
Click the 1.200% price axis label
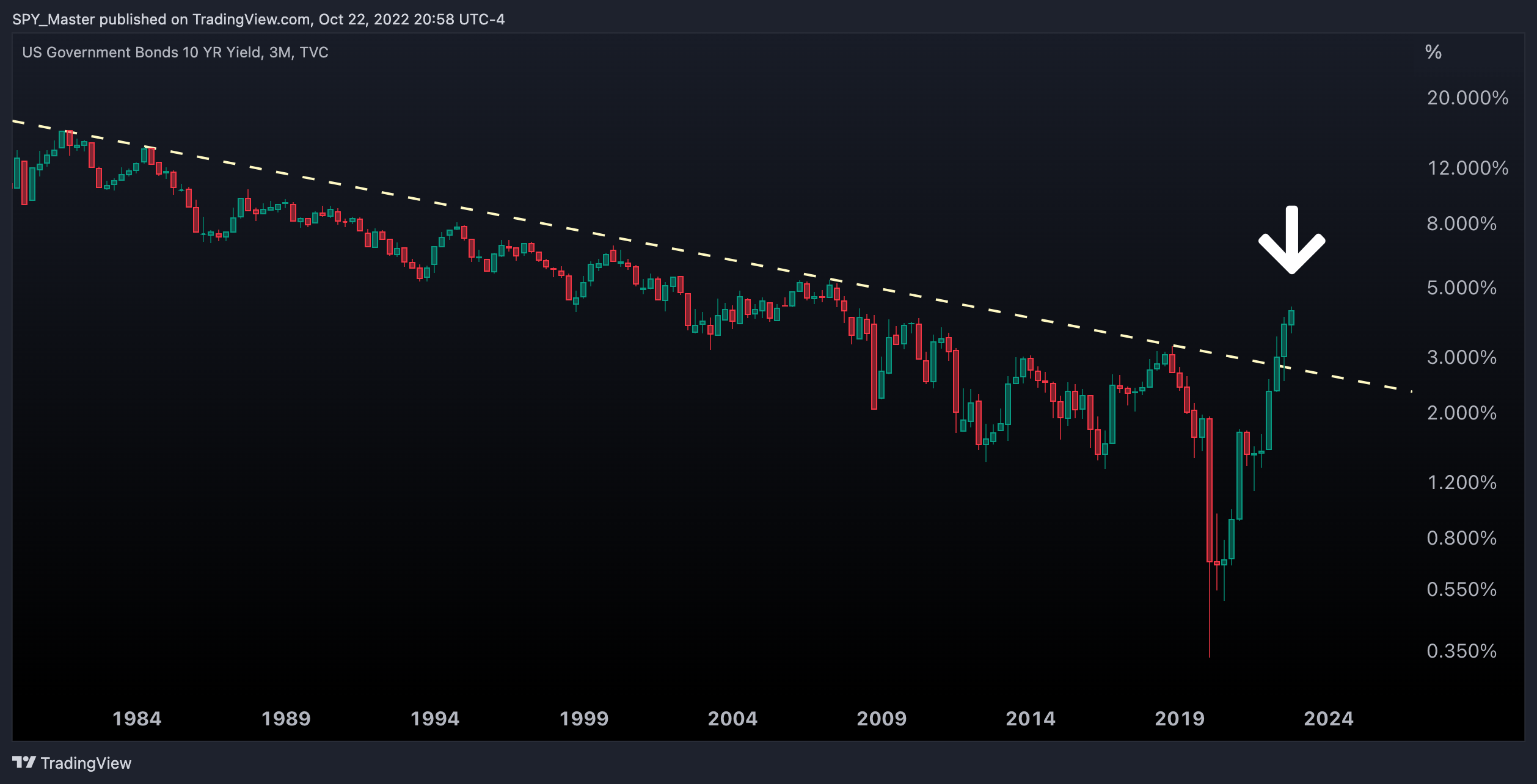point(1461,482)
